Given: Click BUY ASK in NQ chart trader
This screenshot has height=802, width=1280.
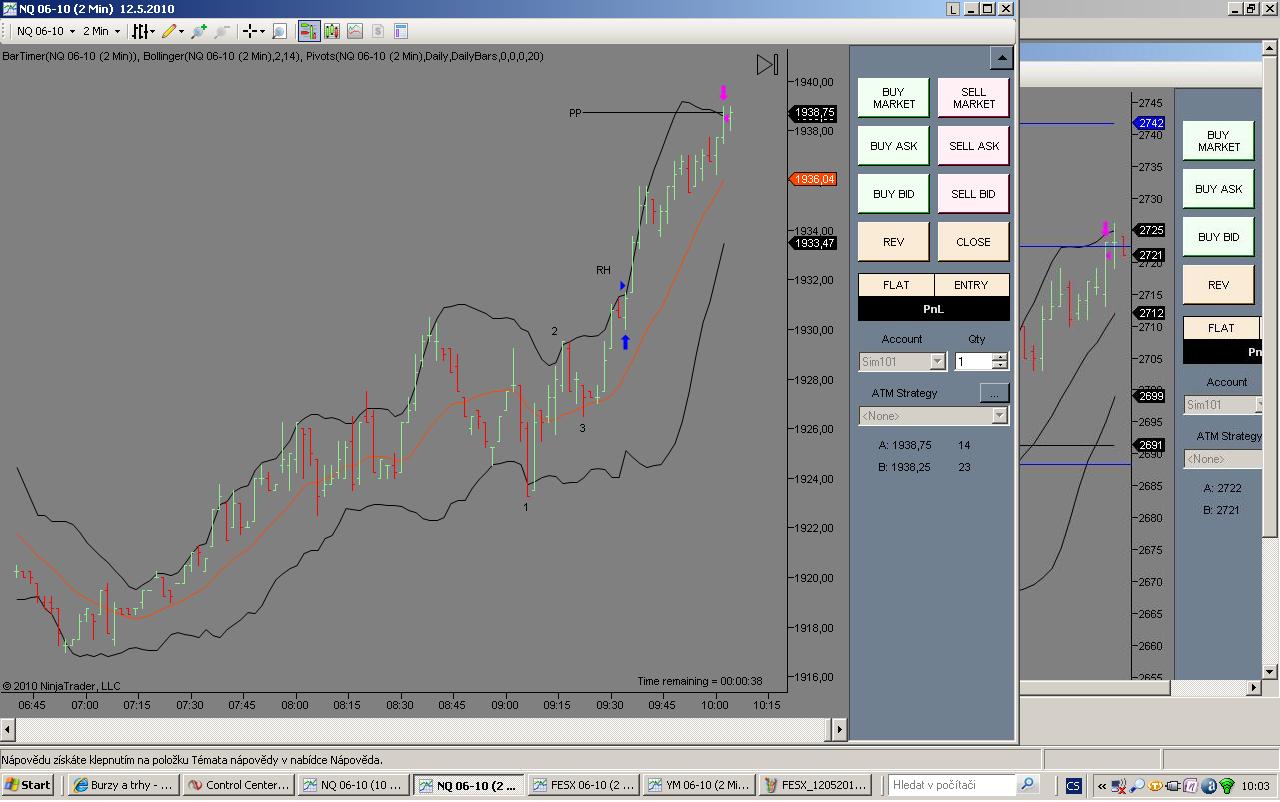Looking at the screenshot, I should click(894, 146).
